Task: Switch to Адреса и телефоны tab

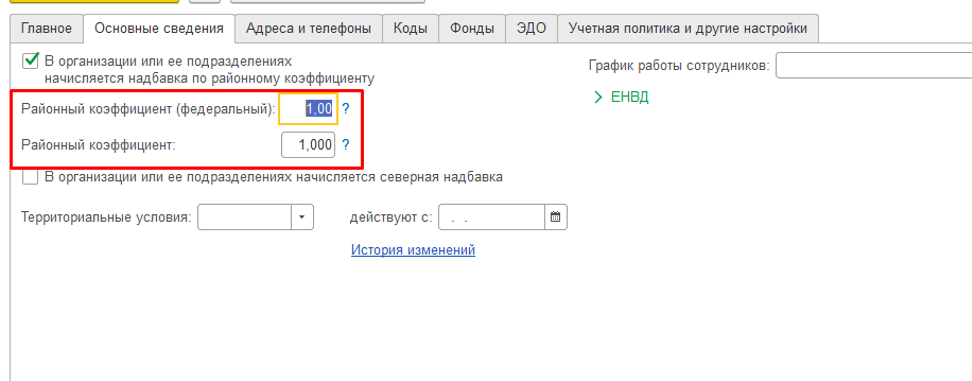Action: [x=309, y=28]
